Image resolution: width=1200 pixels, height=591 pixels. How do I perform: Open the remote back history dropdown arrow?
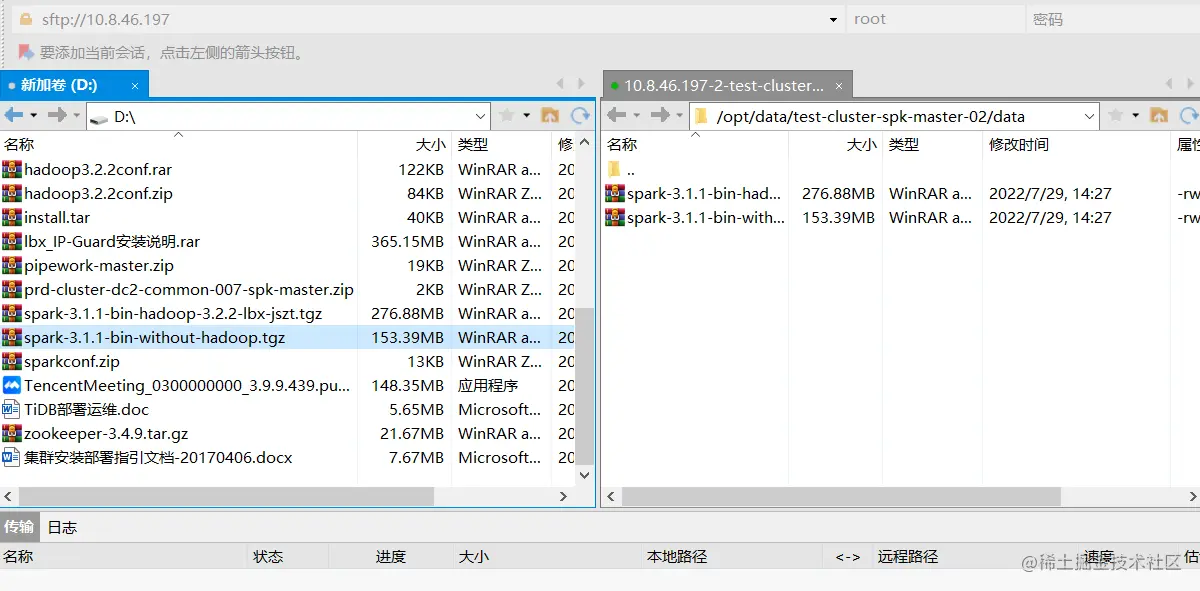(636, 116)
